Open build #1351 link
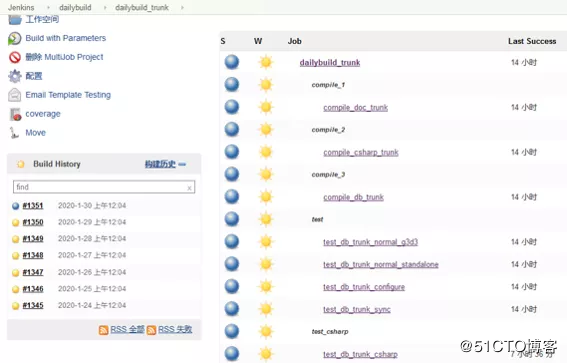The height and width of the screenshot is (363, 567). (33, 206)
